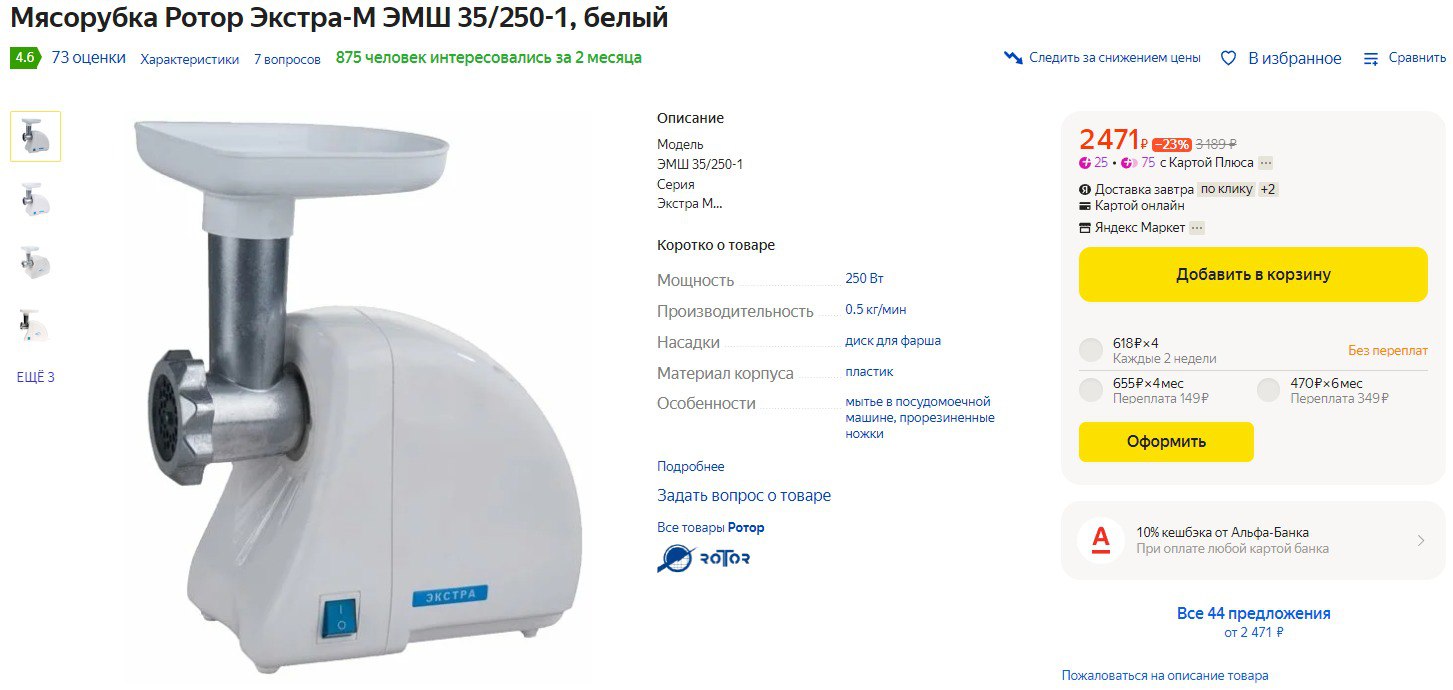This screenshot has width=1453, height=690.
Task: Select the 655₽×4мес installment option
Action: [1091, 390]
